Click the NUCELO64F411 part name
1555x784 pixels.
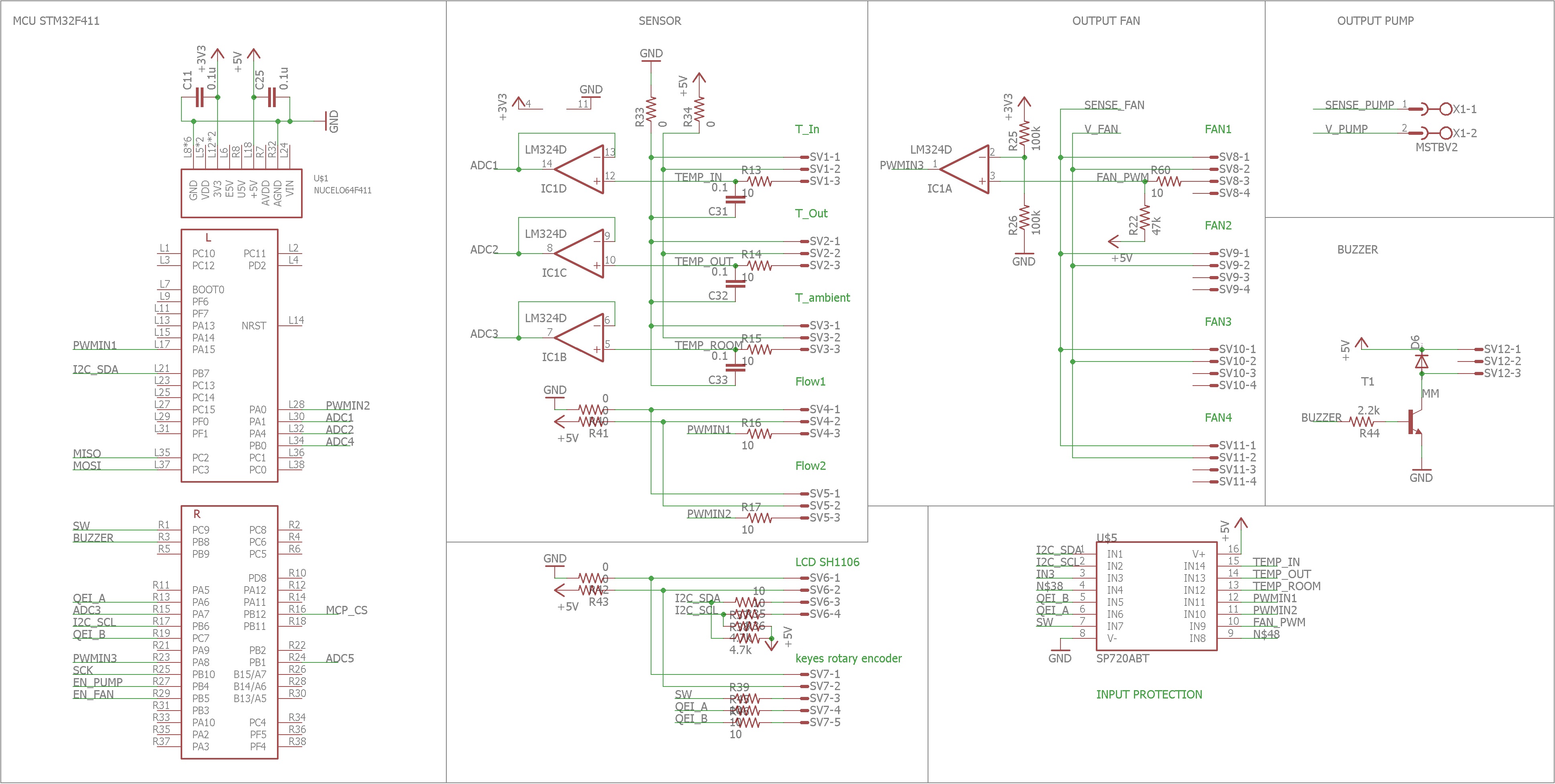(342, 190)
